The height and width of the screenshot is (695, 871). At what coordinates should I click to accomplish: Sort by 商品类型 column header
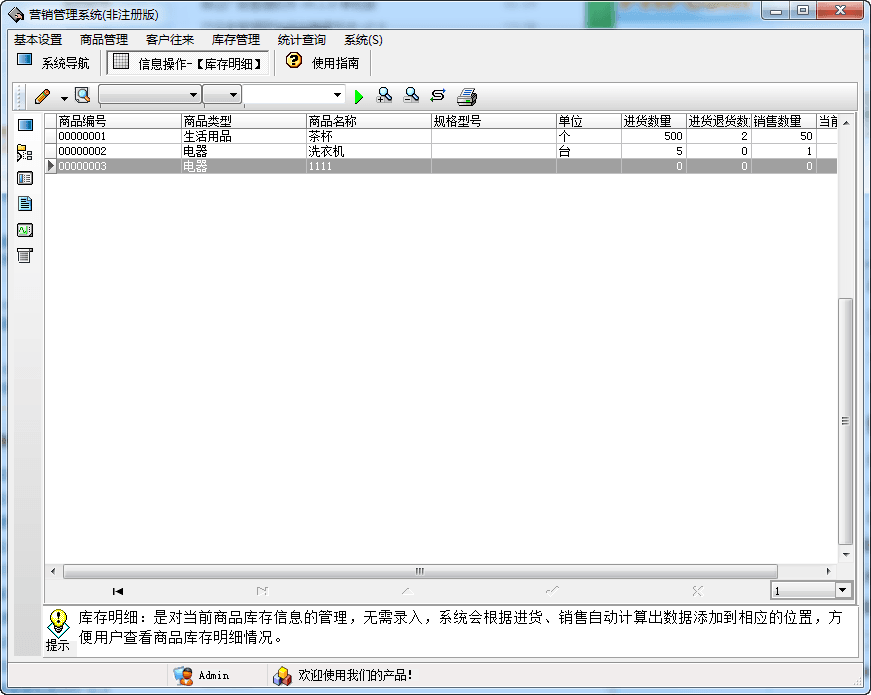click(x=244, y=121)
